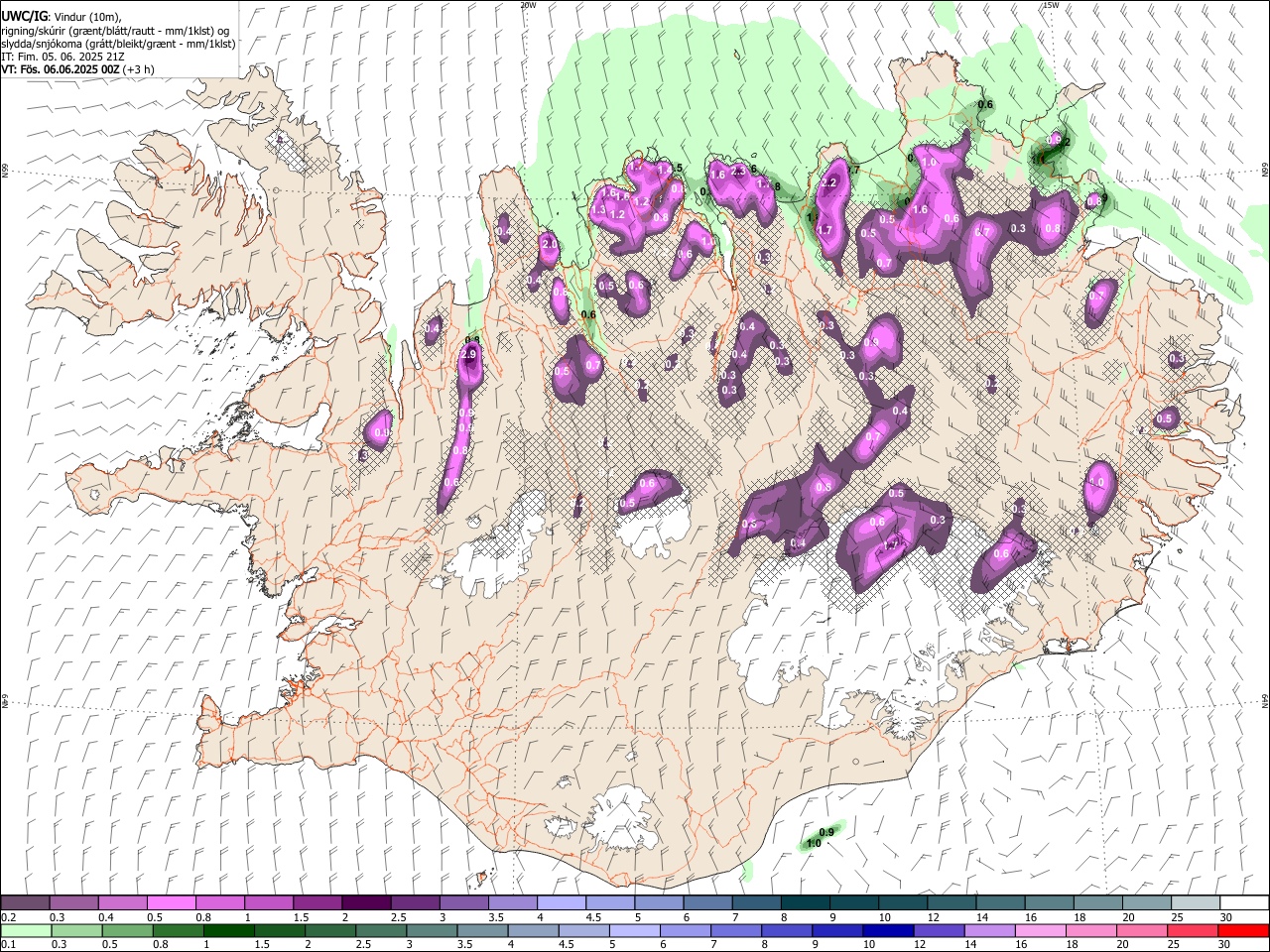
Task: Choose the darkest purple swatch labeled 2
Action: 366,903
